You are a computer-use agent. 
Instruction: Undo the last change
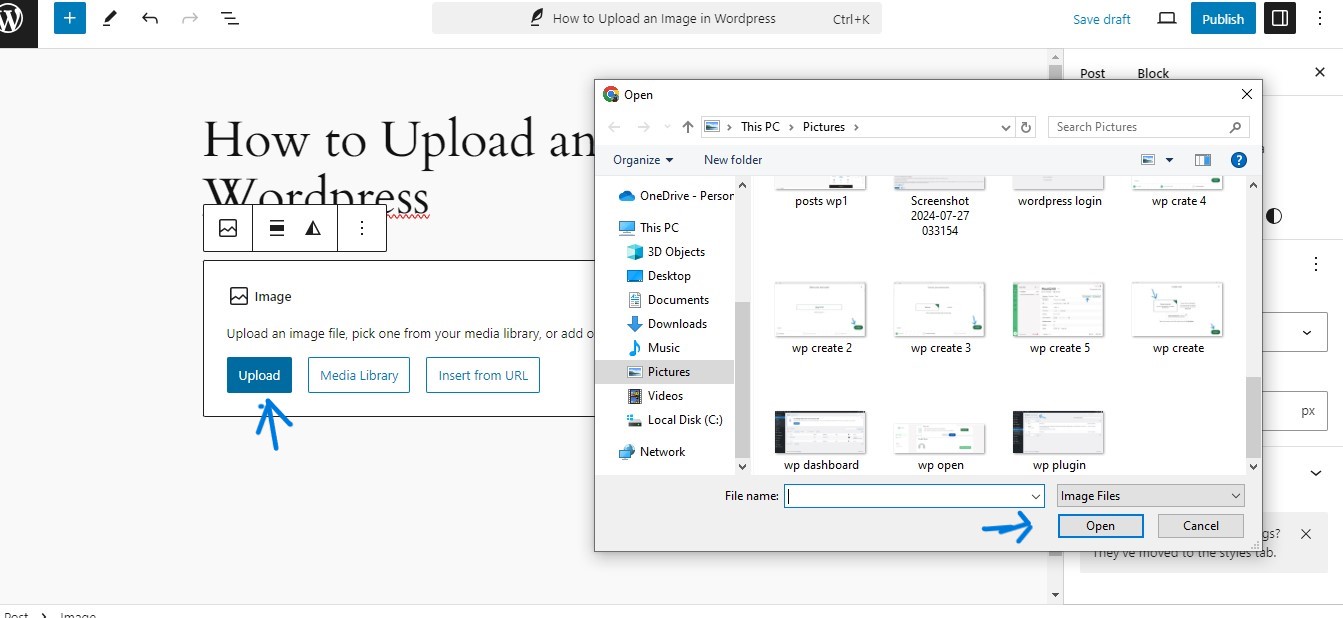tap(150, 18)
